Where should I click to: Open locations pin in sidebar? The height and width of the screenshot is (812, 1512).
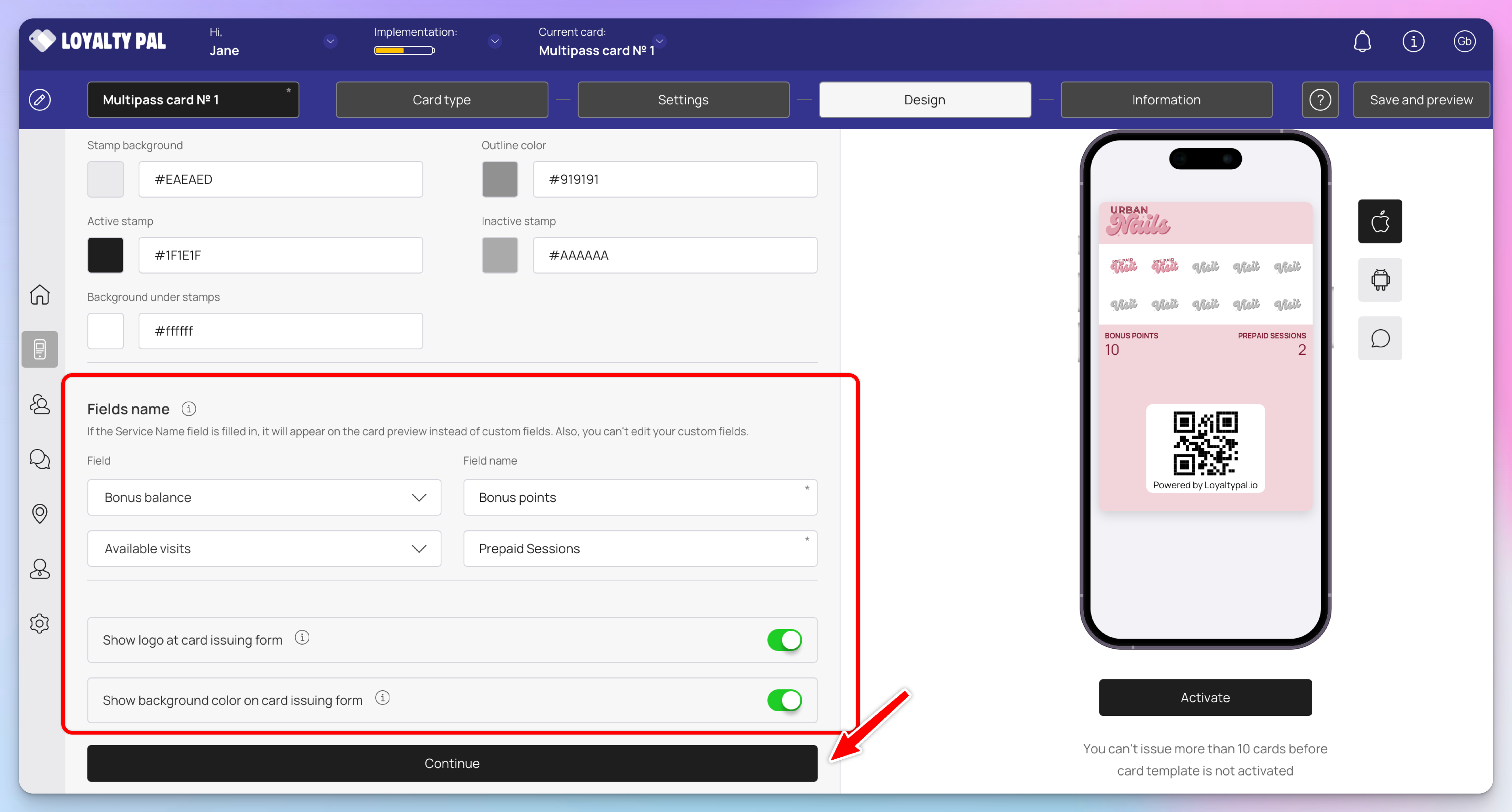pos(39,513)
